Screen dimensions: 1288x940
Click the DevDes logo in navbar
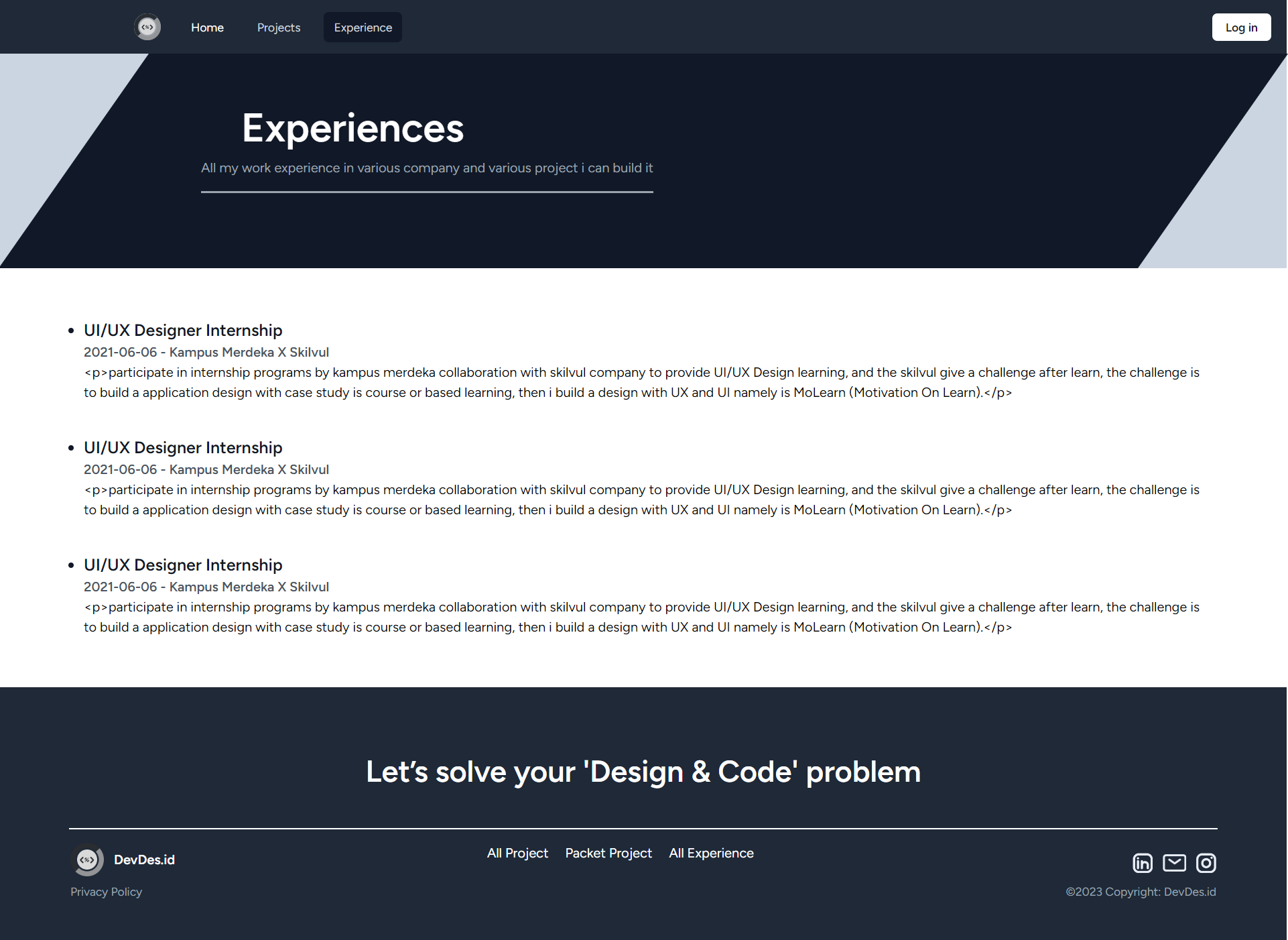(147, 27)
